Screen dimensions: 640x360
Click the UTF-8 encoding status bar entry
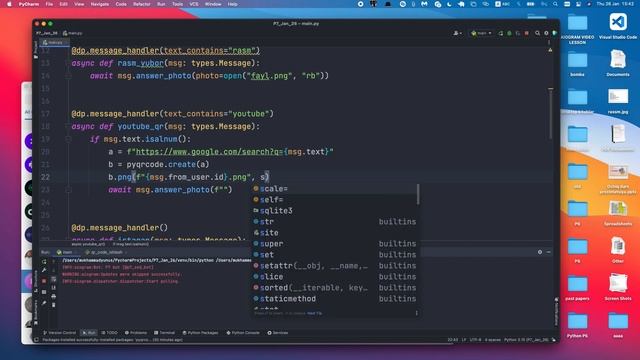click(475, 340)
